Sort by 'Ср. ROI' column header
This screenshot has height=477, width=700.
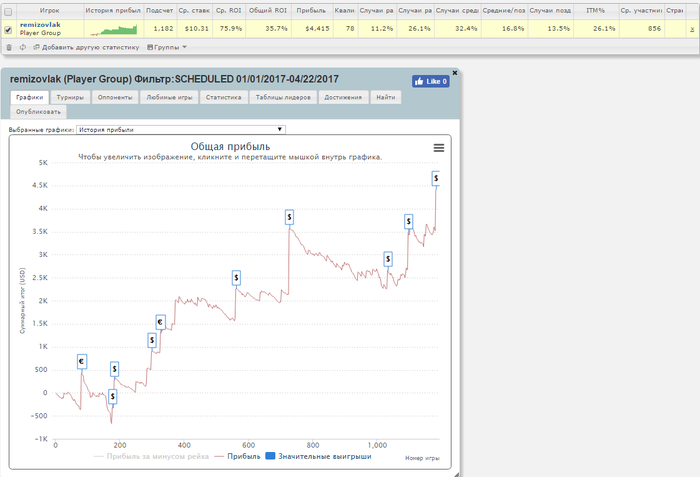pos(229,10)
